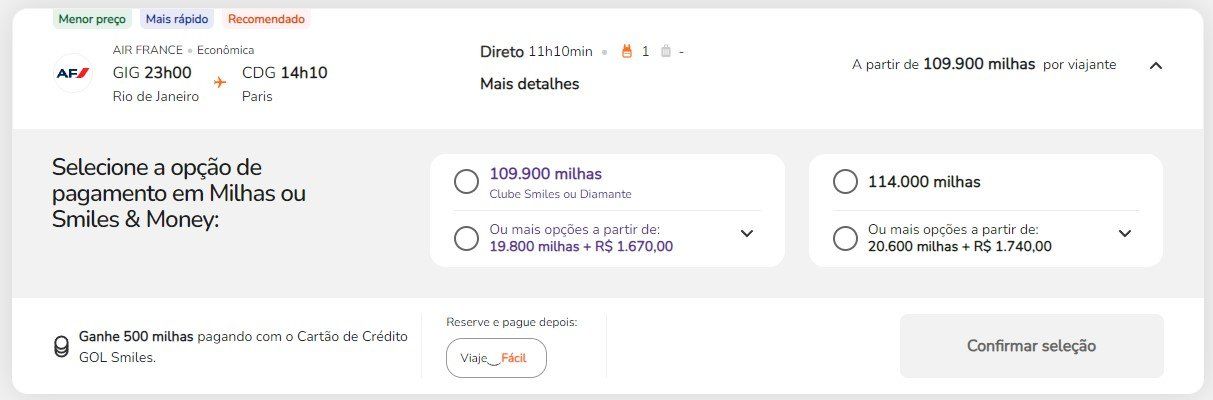Open Mais detalhes for the flight
Image resolution: width=1213 pixels, height=400 pixels.
tap(529, 84)
